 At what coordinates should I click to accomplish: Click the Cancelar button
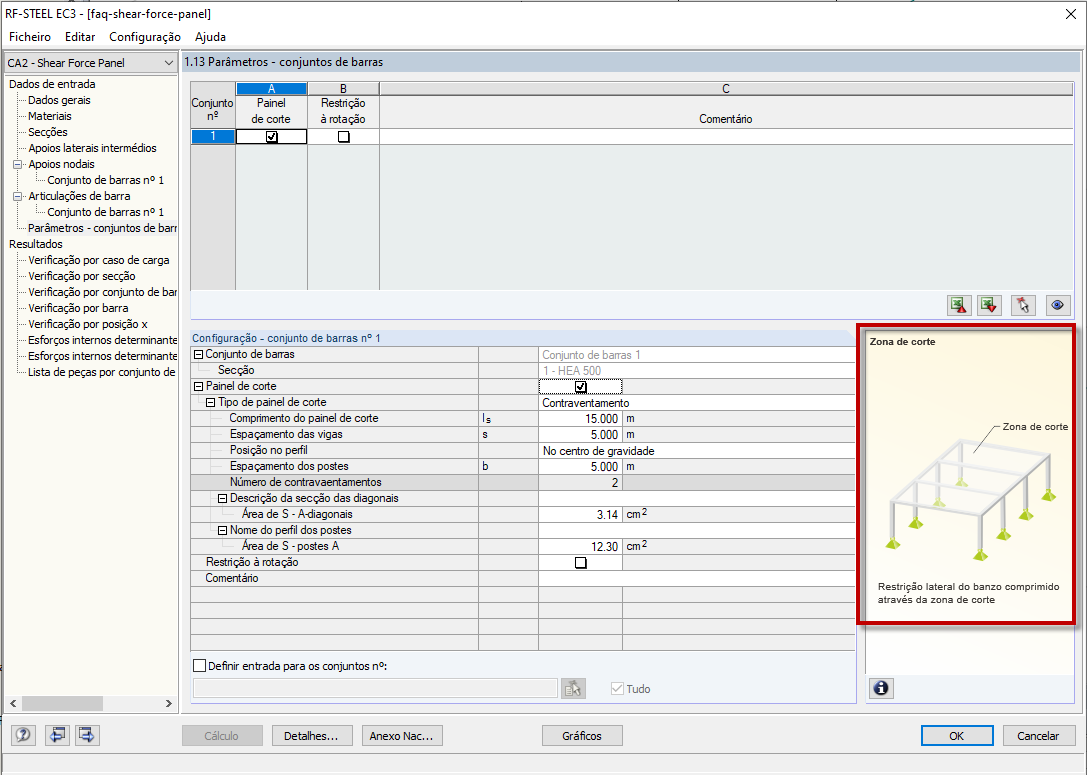(x=1038, y=735)
